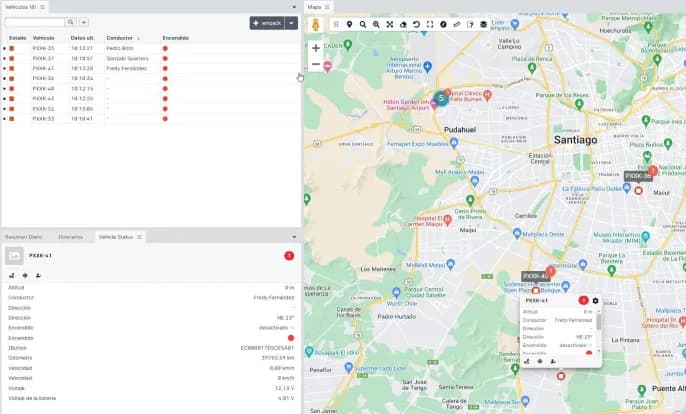
Task: Zoom out the map with minus button
Action: 316,64
